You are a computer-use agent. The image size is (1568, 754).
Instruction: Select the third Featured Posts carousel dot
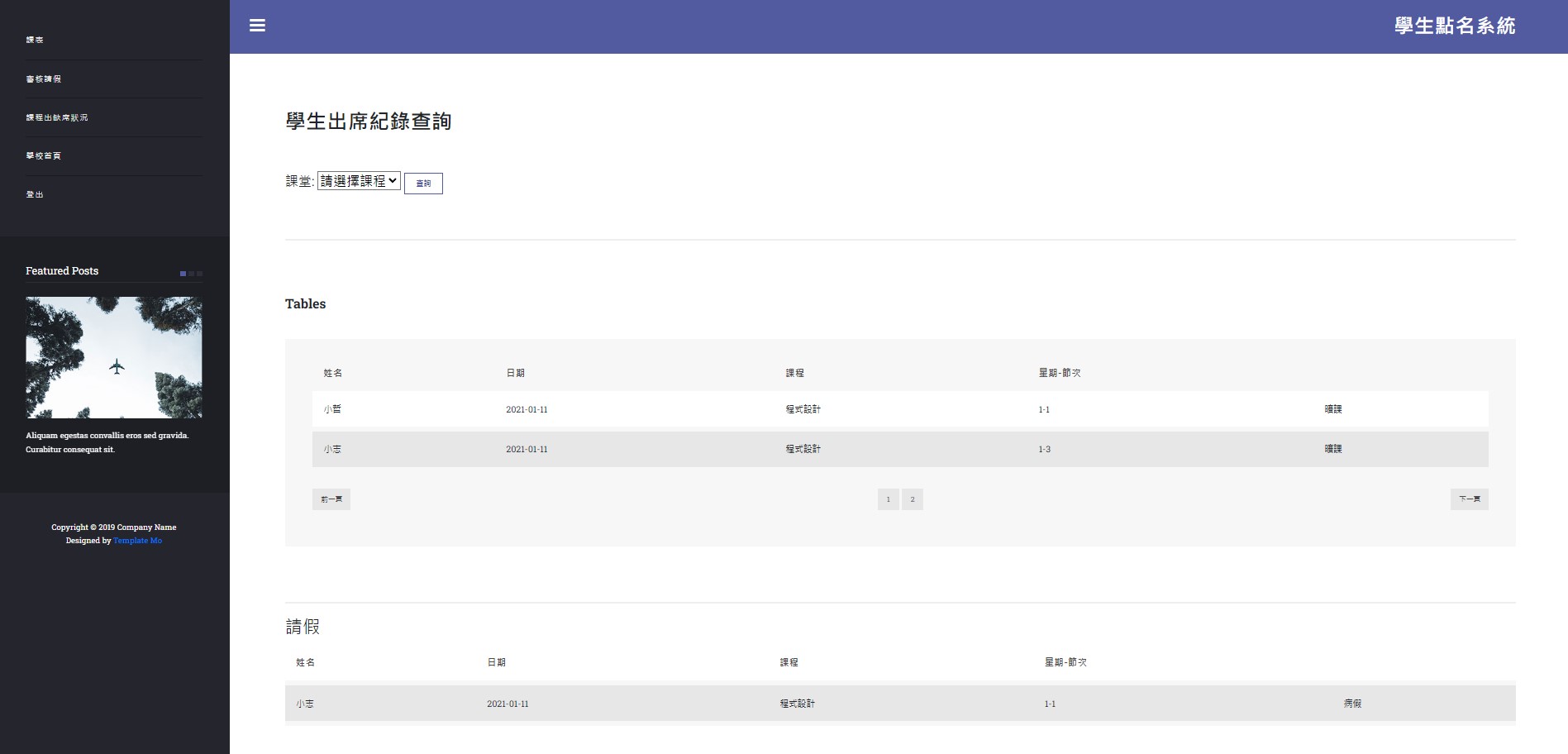[x=199, y=274]
